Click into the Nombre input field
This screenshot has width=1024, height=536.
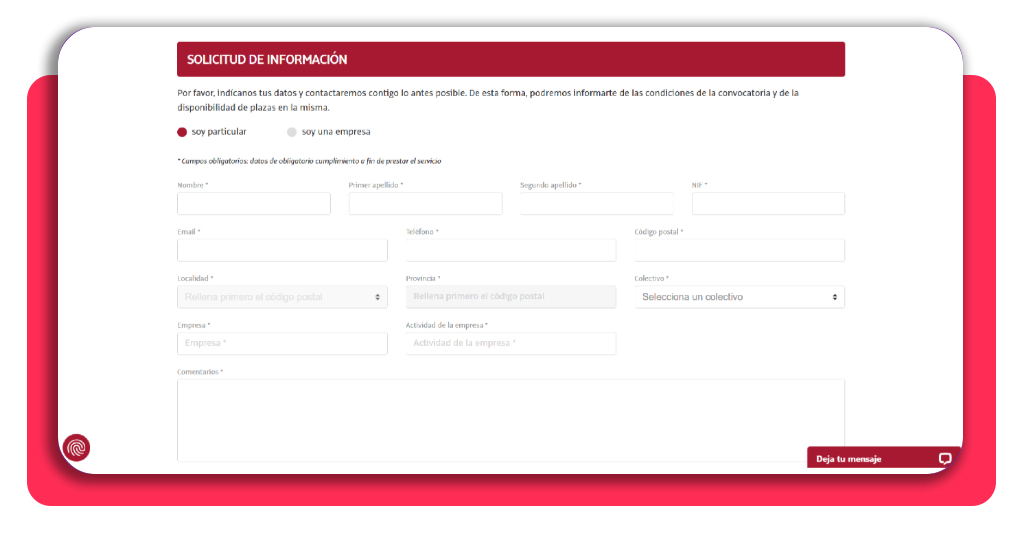(x=253, y=204)
